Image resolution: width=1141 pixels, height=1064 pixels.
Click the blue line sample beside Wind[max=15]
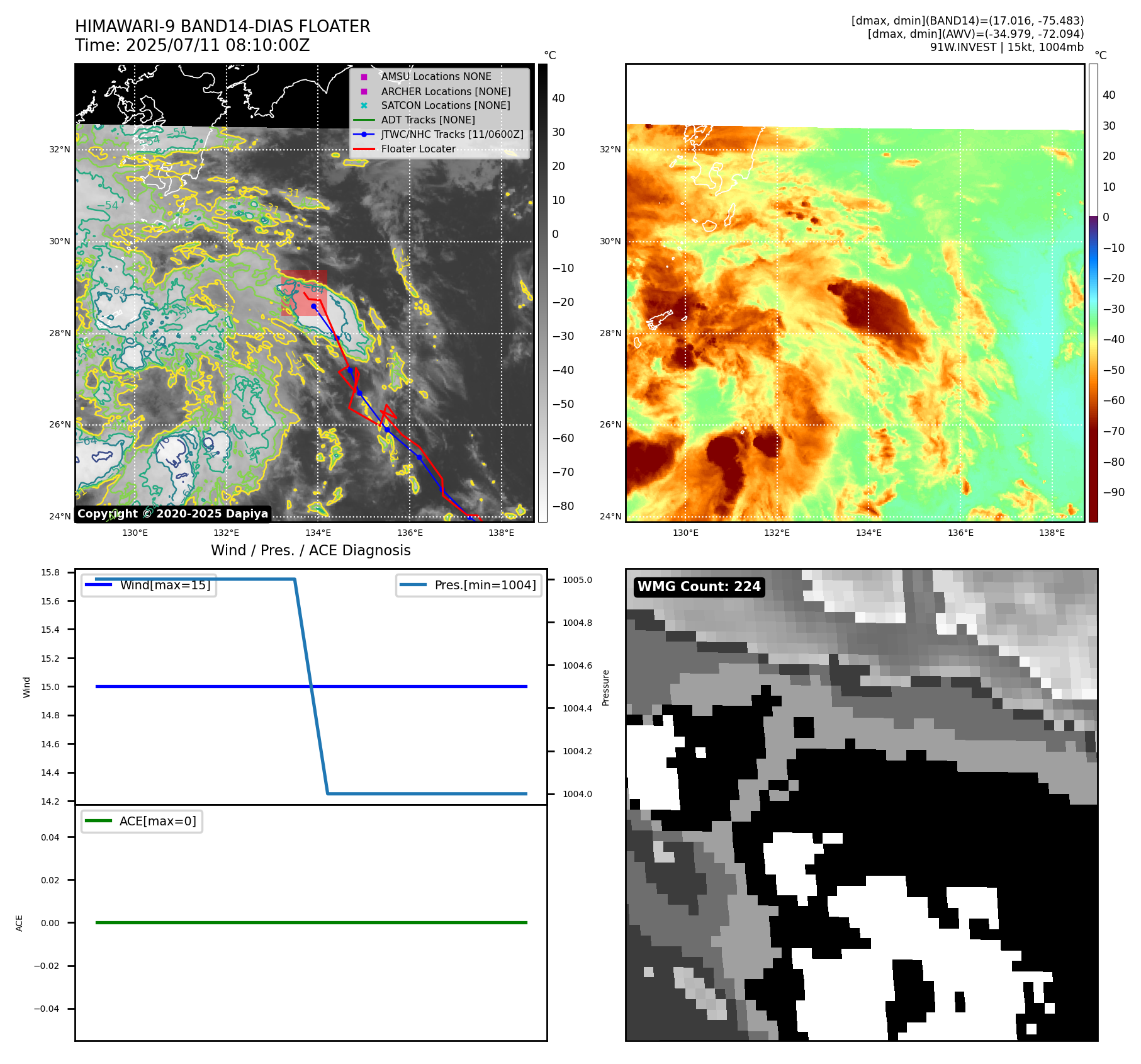coord(99,585)
